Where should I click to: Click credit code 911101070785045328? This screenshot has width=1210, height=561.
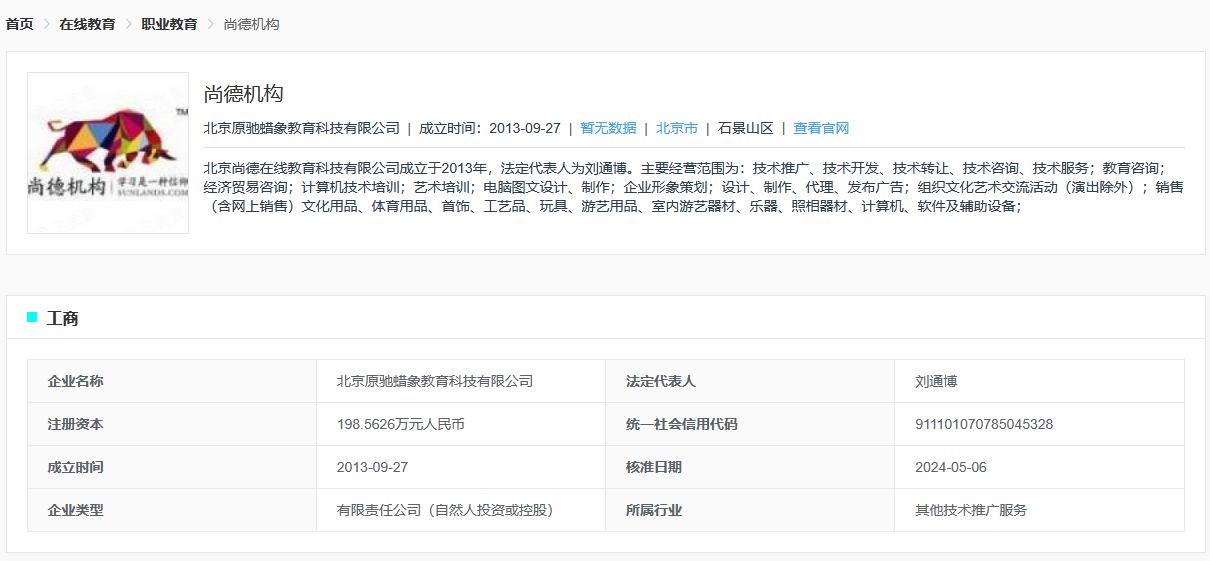pos(984,424)
